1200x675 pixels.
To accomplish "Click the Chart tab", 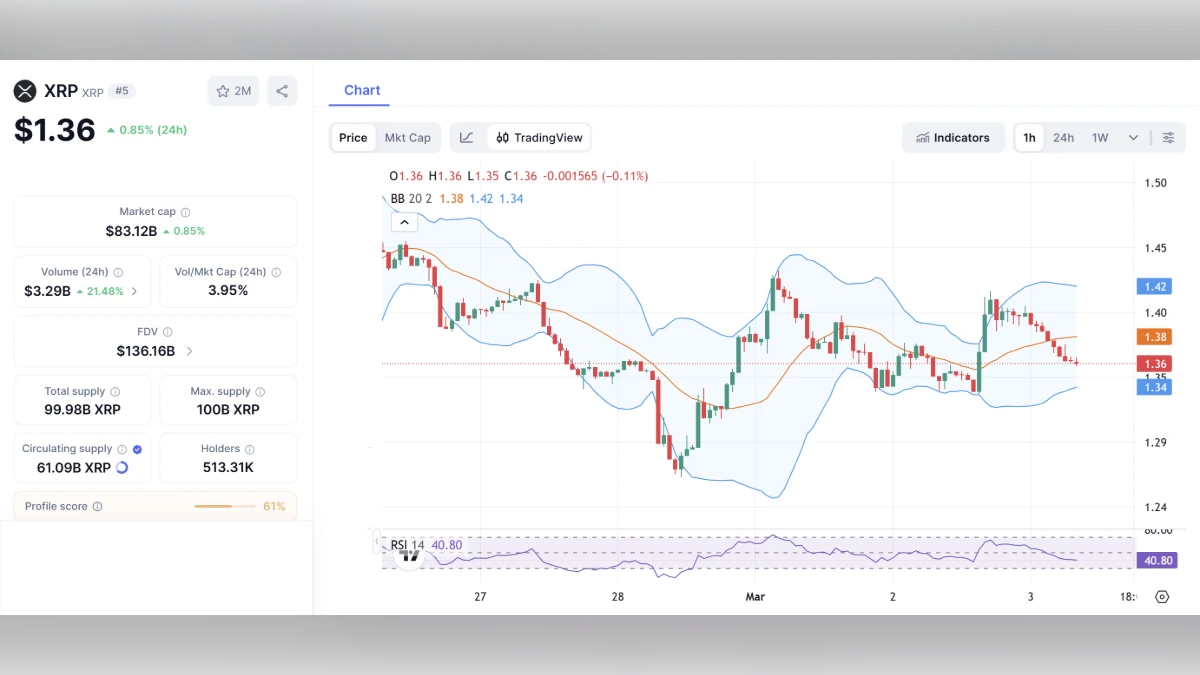I will pos(361,89).
